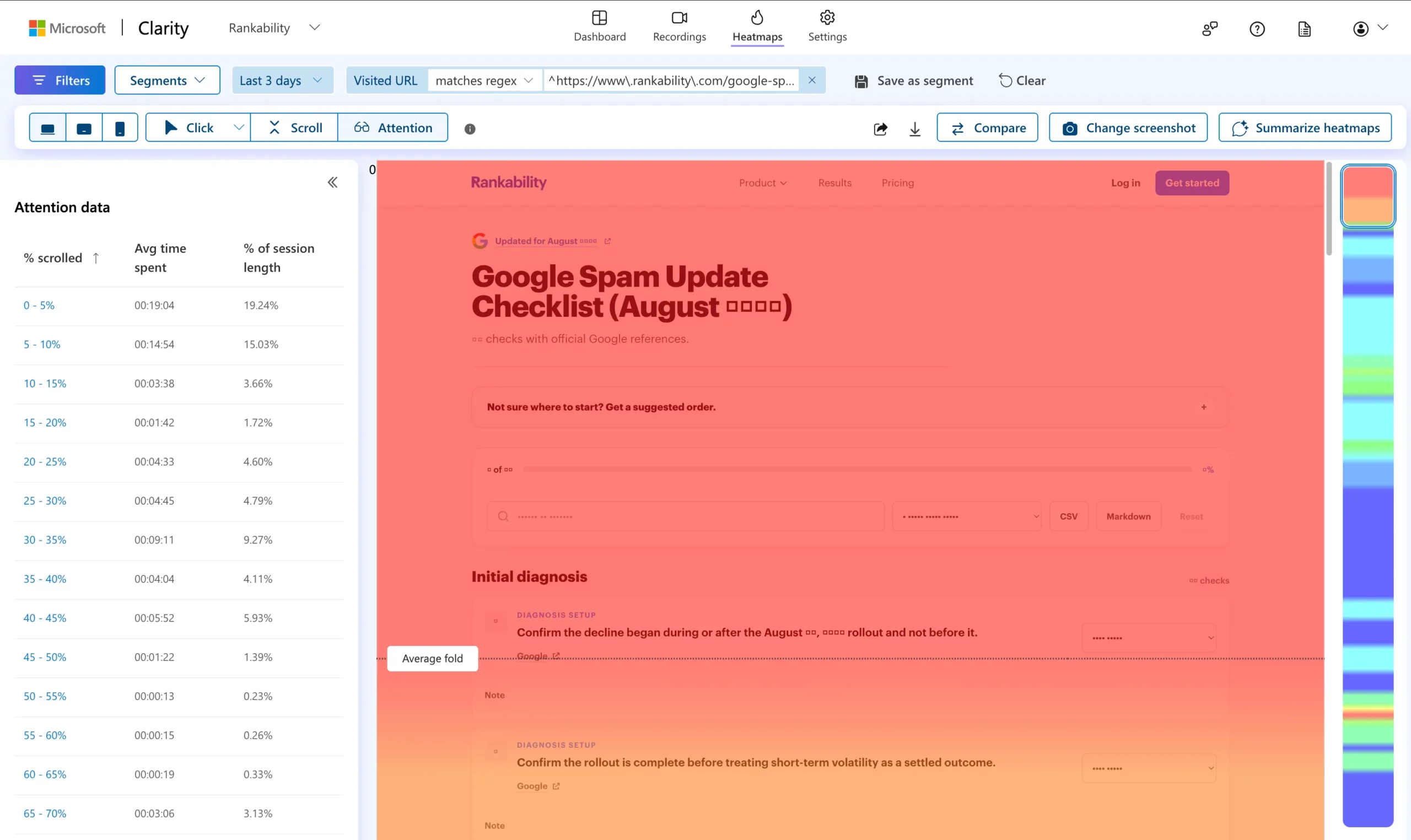Click the 30 - 35% scrolled row

179,540
